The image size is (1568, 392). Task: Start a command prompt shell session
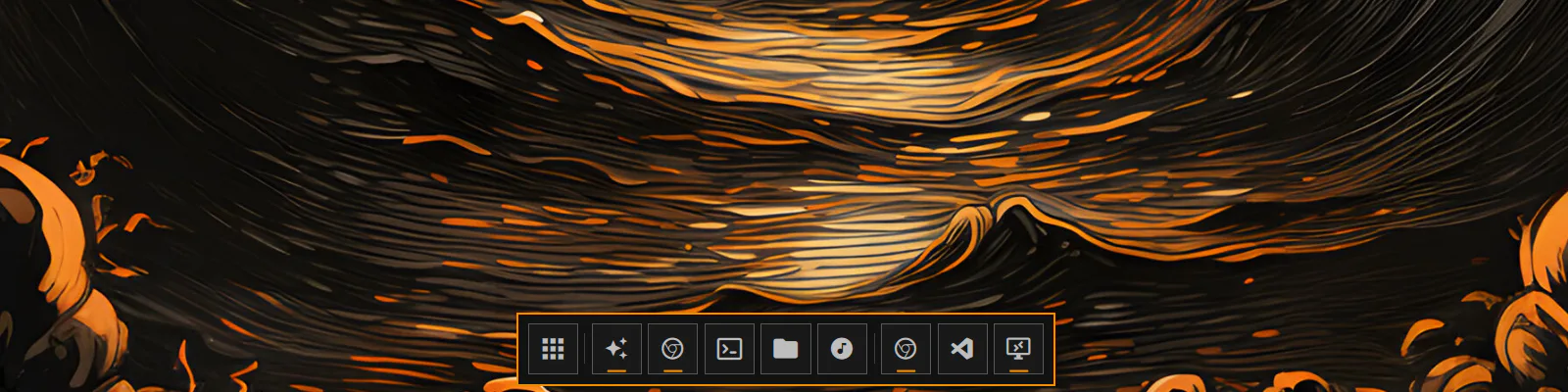coord(729,349)
